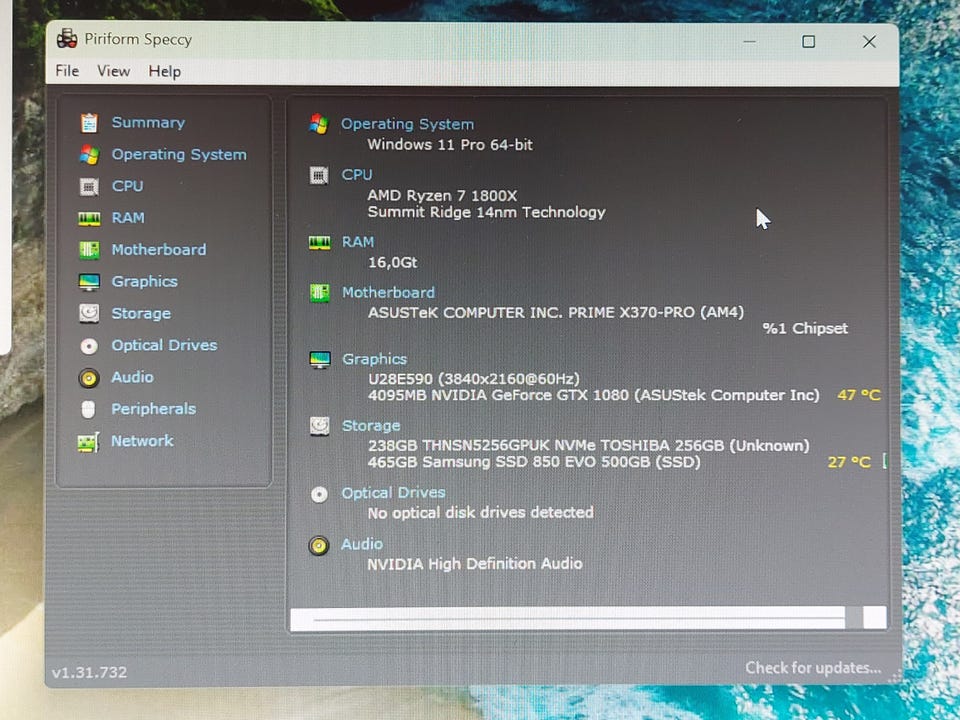Image resolution: width=960 pixels, height=720 pixels.
Task: Click ASUSTeK PRIME X370-PRO motherboard text
Action: pos(556,313)
